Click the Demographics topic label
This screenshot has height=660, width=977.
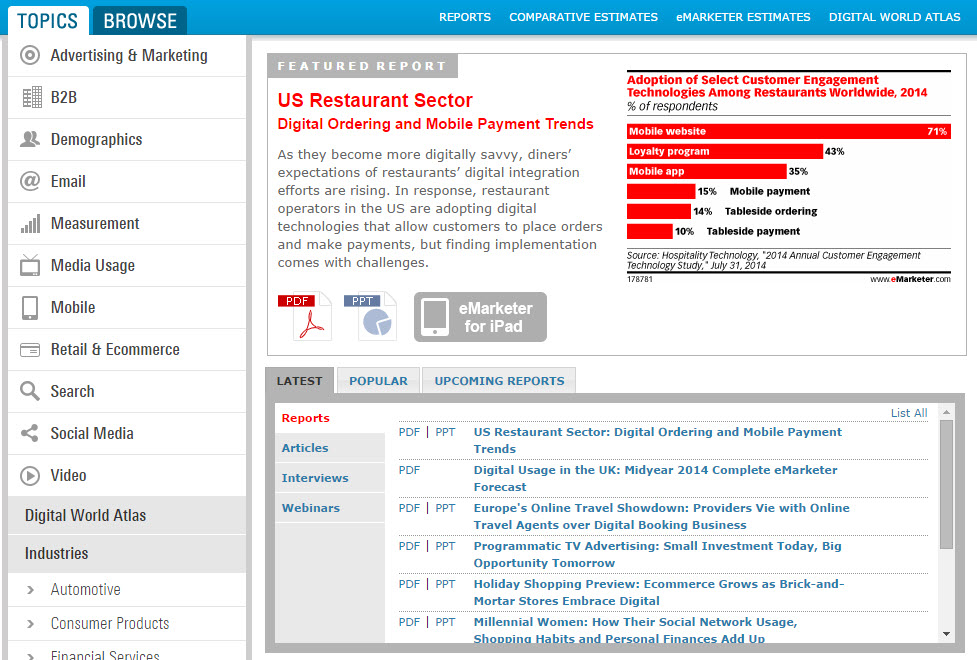(x=97, y=140)
